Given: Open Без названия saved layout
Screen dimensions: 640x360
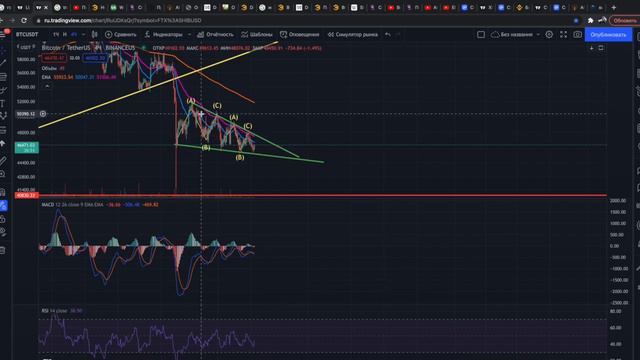Looking at the screenshot, I should pyautogui.click(x=512, y=35).
